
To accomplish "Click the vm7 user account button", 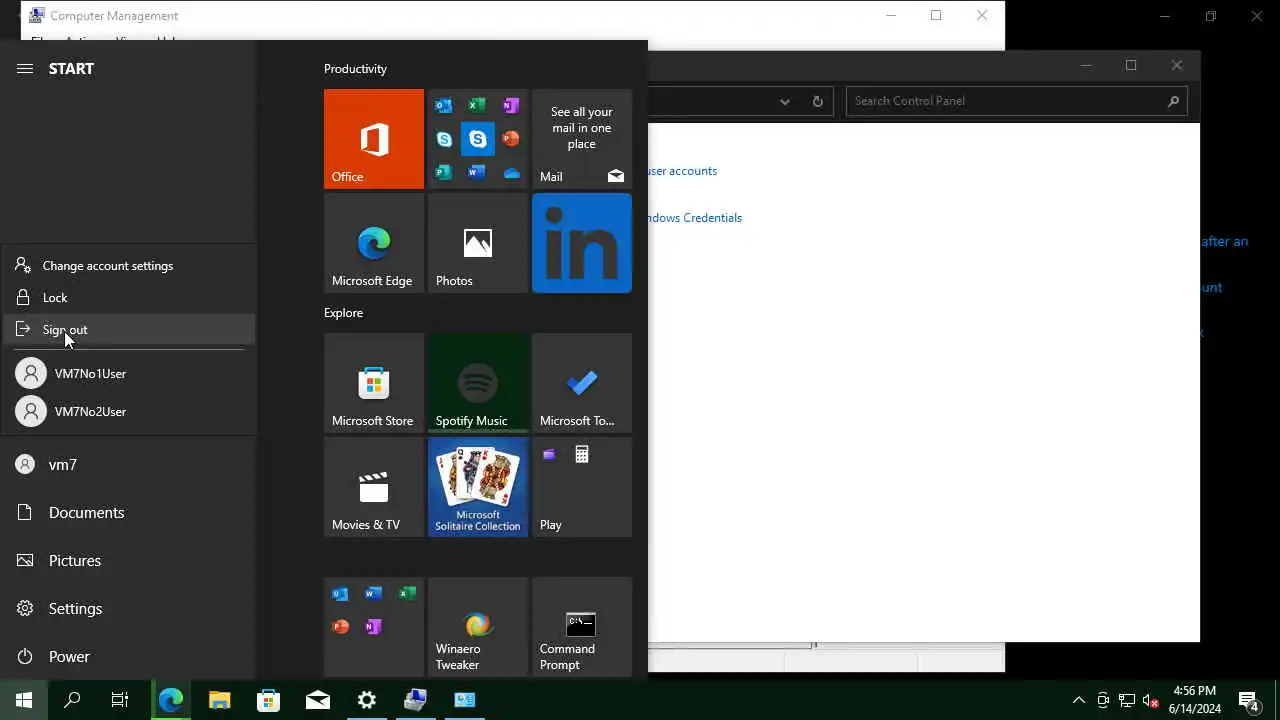I will (x=128, y=465).
